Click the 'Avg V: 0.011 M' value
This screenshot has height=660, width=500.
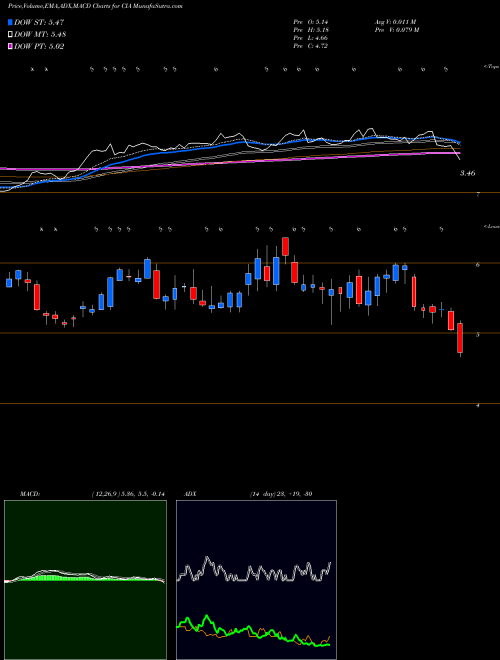coord(395,21)
